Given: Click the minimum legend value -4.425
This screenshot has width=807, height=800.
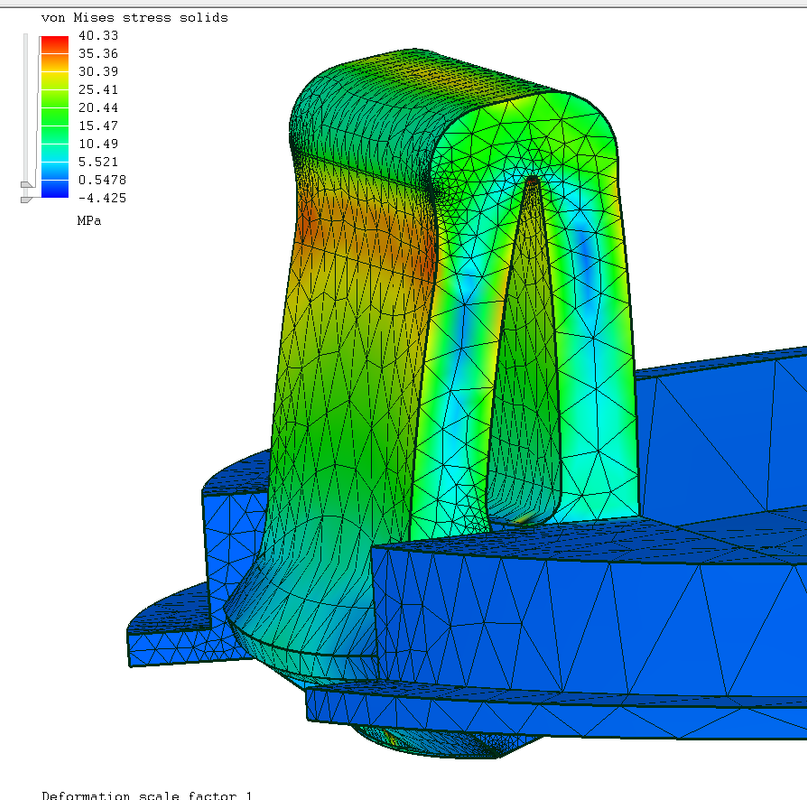Looking at the screenshot, I should pyautogui.click(x=102, y=198).
